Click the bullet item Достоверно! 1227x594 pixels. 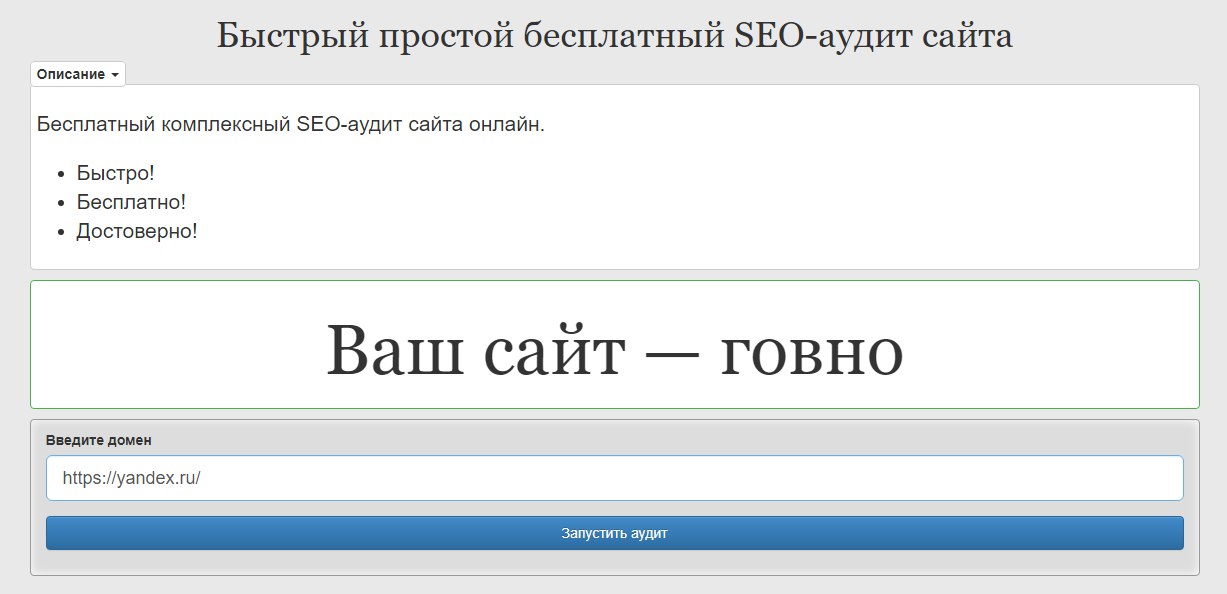[x=137, y=231]
